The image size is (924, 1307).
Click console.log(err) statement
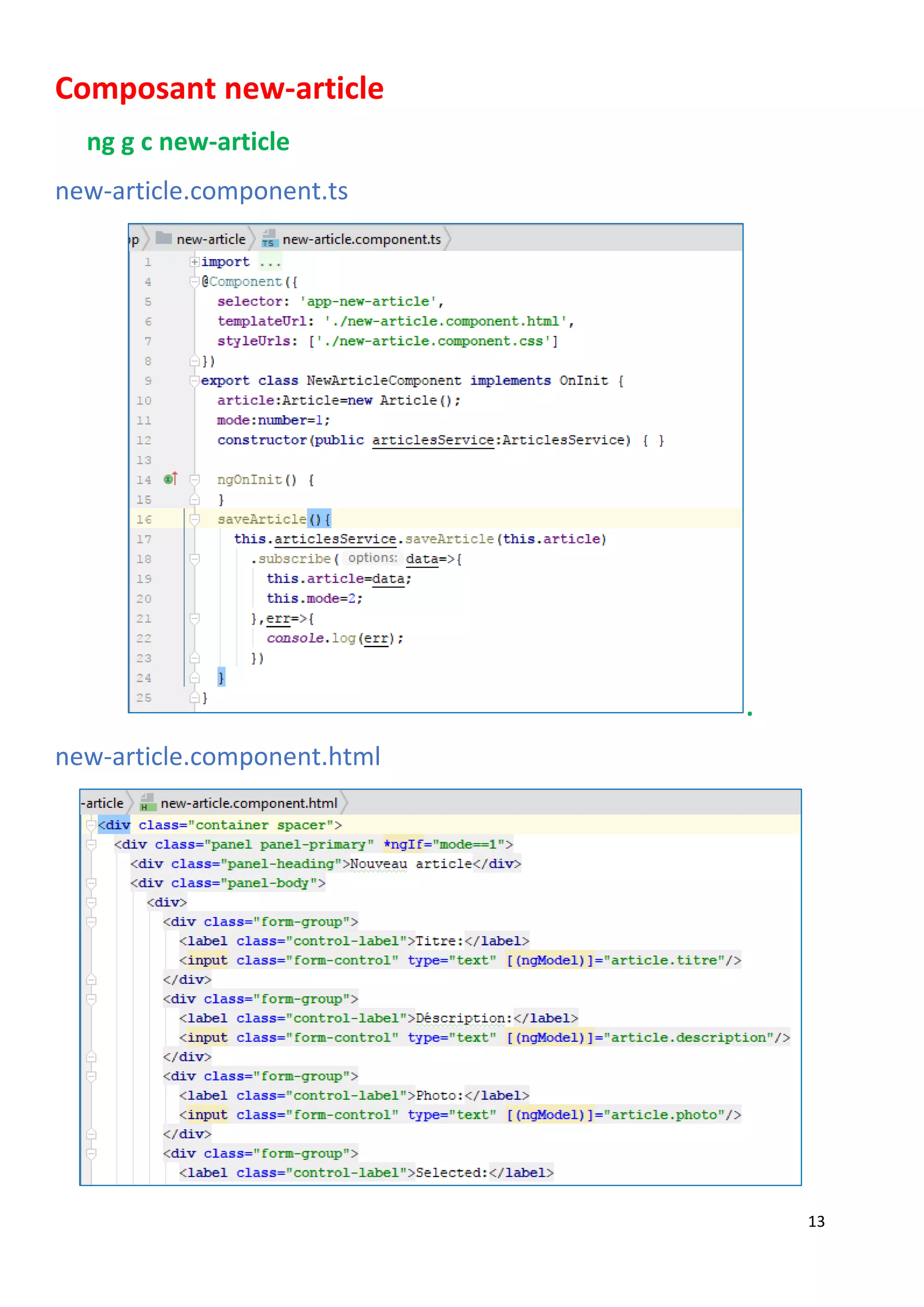click(x=335, y=638)
